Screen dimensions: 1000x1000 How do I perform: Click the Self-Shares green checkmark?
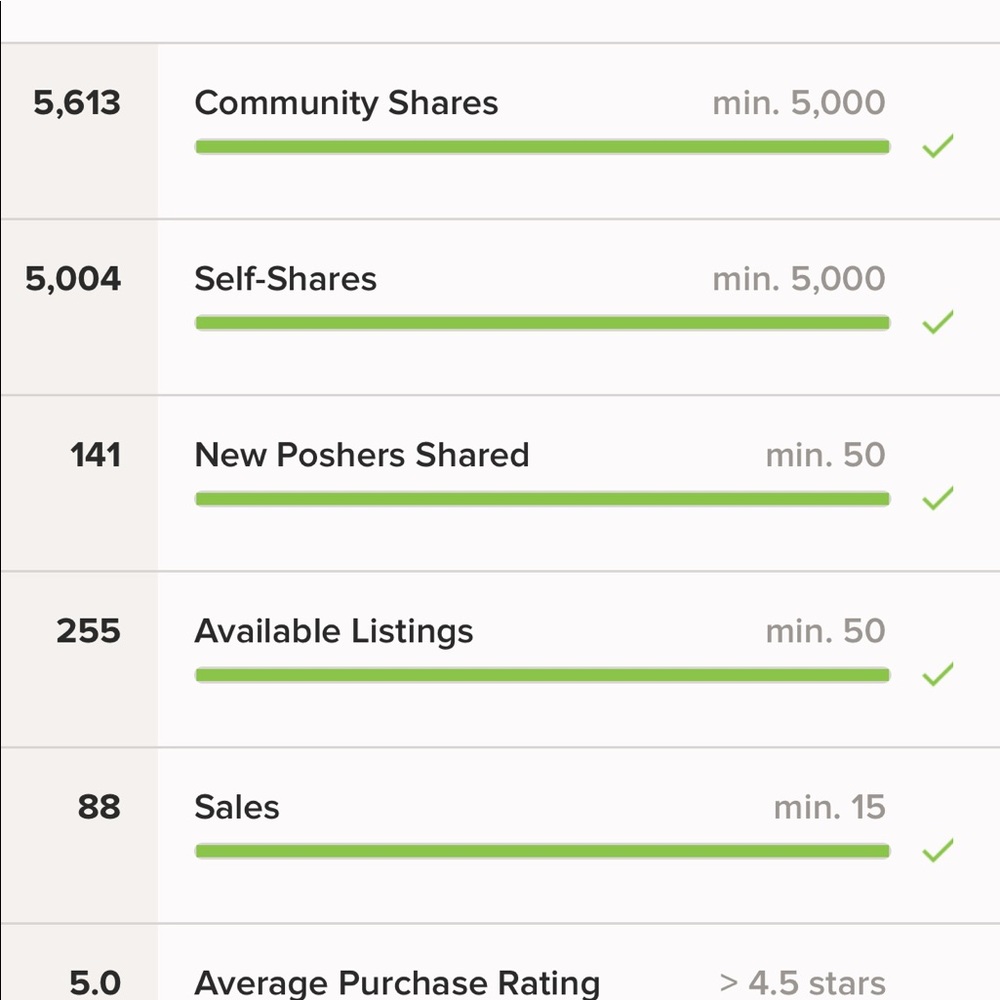coord(938,322)
